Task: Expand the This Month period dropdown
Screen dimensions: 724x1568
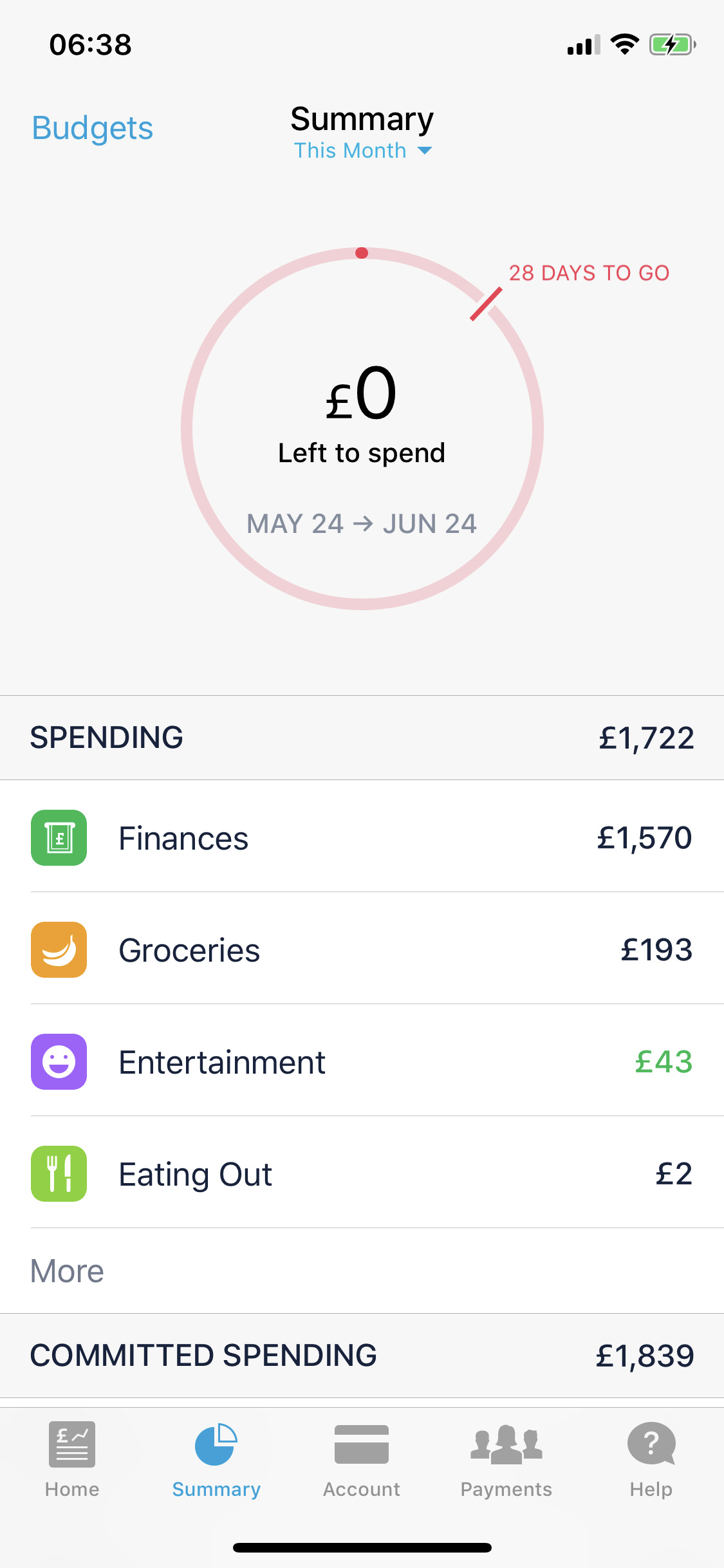Action: coord(362,151)
